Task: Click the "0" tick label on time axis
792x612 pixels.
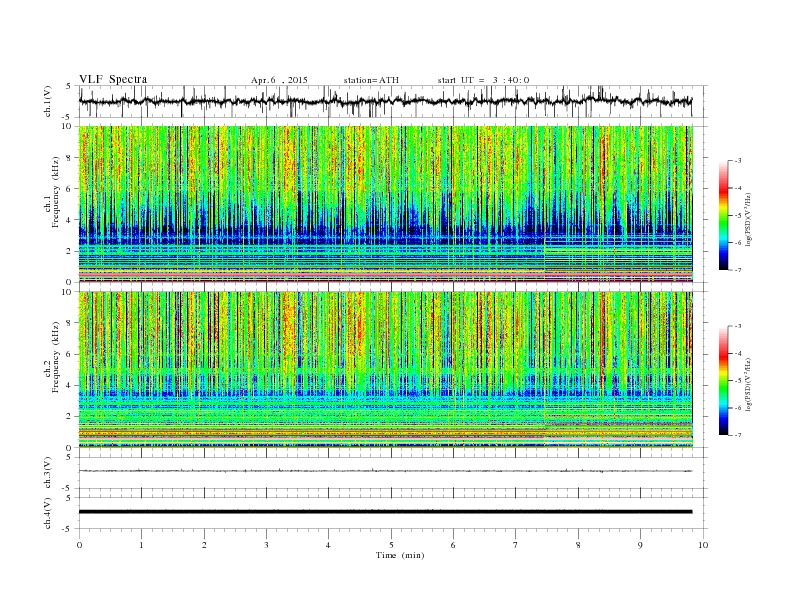Action: 79,545
